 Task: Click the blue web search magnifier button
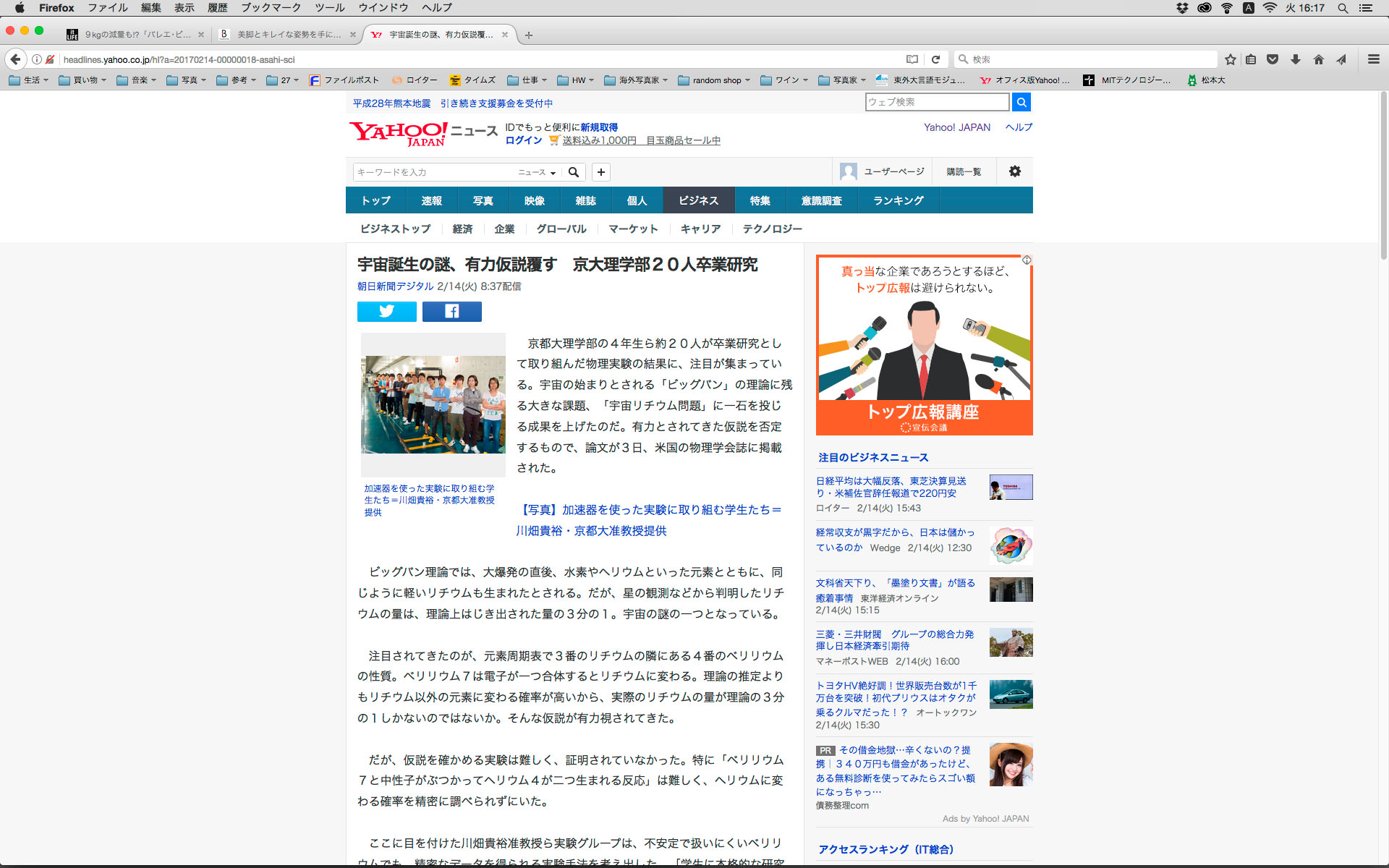point(1021,102)
